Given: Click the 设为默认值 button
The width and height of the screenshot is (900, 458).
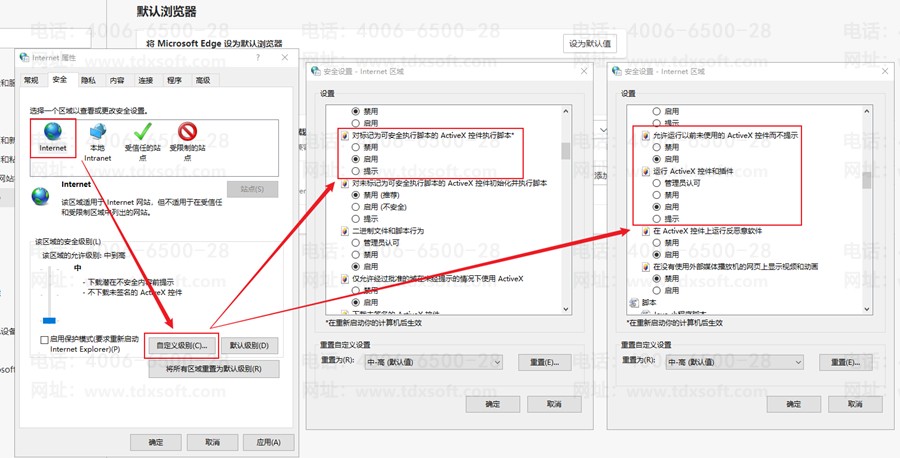Looking at the screenshot, I should click(x=591, y=44).
